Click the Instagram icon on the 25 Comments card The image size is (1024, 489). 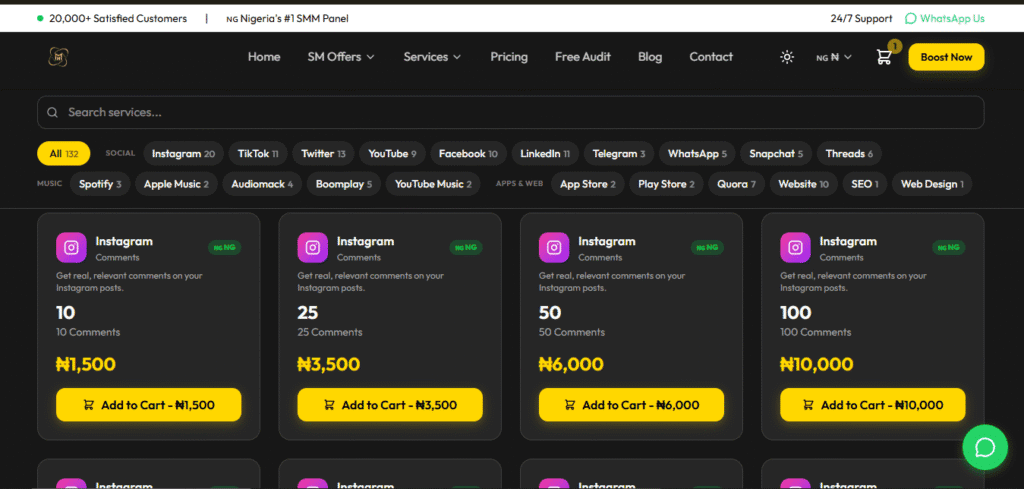pos(313,248)
